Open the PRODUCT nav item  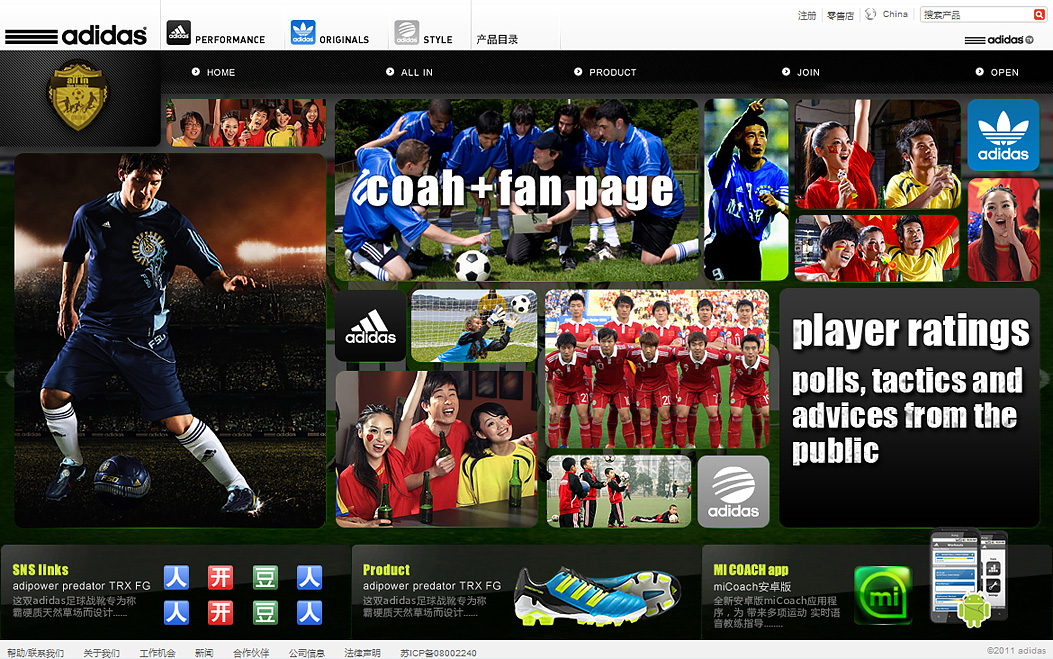click(x=605, y=72)
